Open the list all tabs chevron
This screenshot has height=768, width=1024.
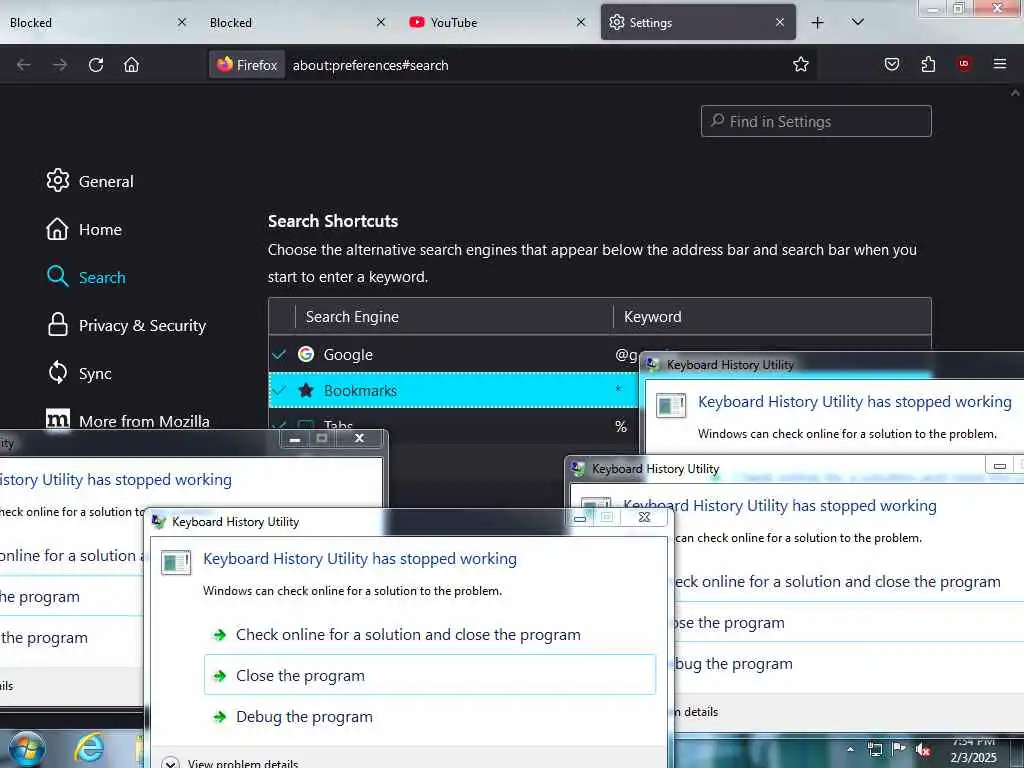tap(858, 22)
